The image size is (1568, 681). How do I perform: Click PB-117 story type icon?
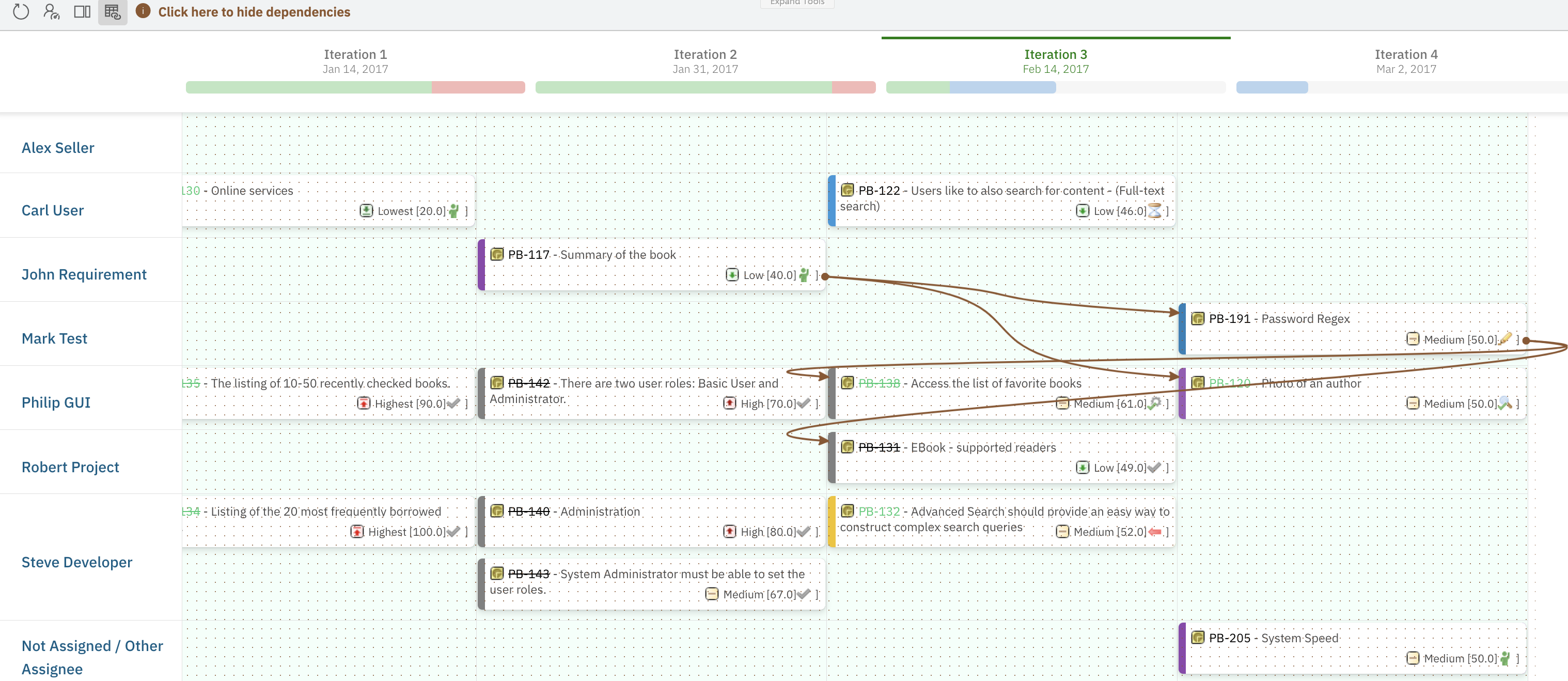click(497, 254)
